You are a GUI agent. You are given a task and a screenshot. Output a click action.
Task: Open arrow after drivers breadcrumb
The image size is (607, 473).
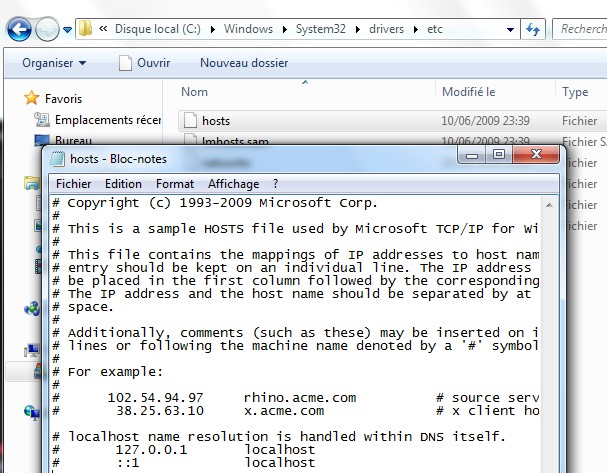pyautogui.click(x=416, y=29)
